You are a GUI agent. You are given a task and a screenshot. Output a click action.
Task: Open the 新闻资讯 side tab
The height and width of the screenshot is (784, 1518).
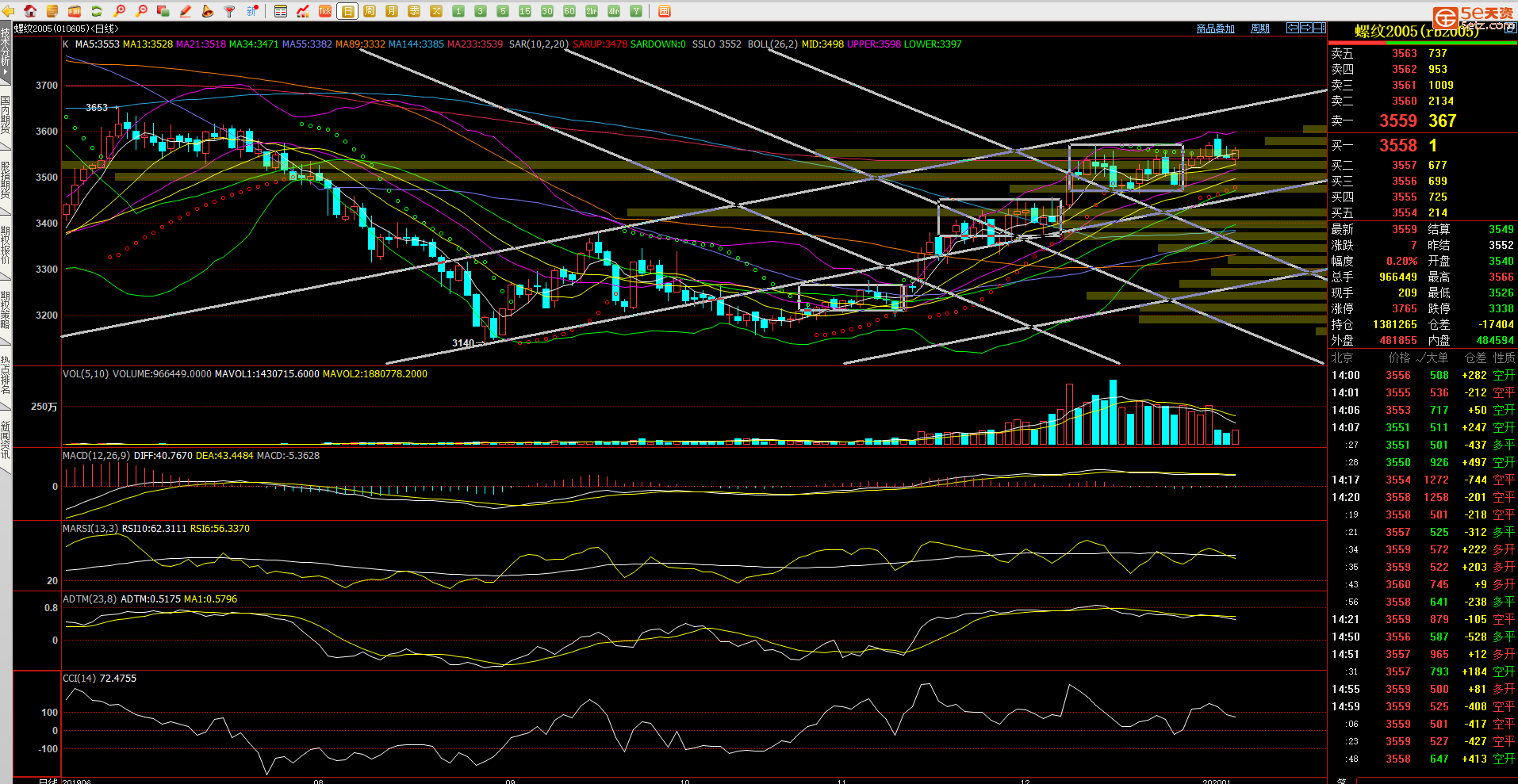tap(6, 441)
